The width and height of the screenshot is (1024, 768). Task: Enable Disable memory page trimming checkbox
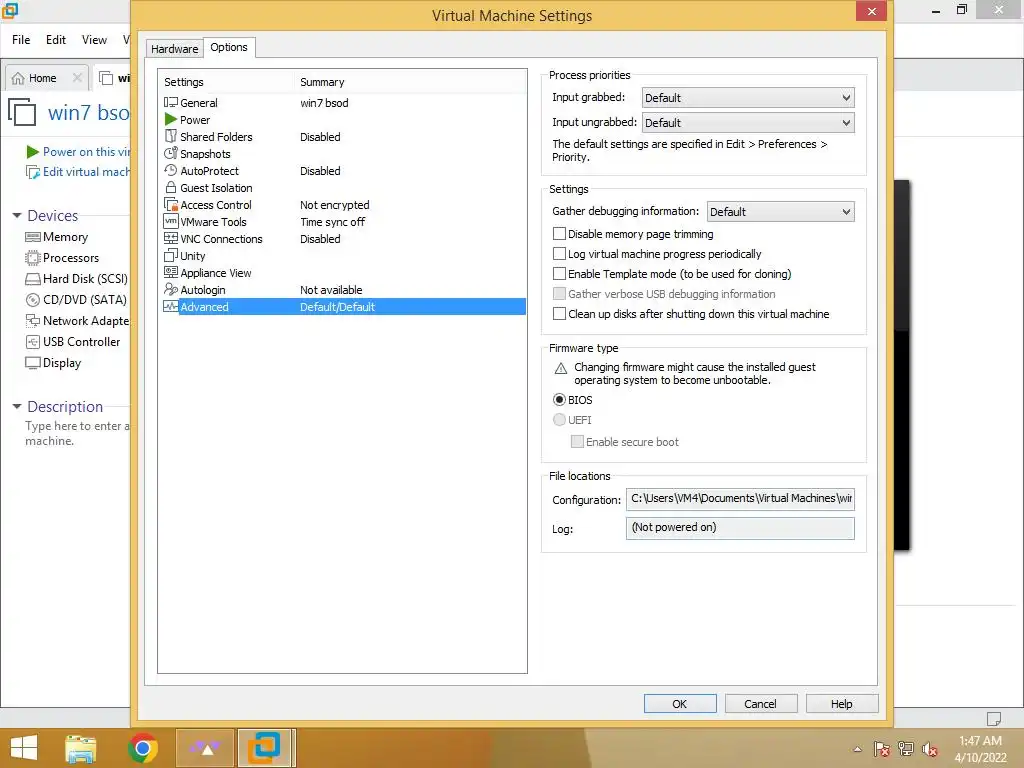[x=559, y=234]
